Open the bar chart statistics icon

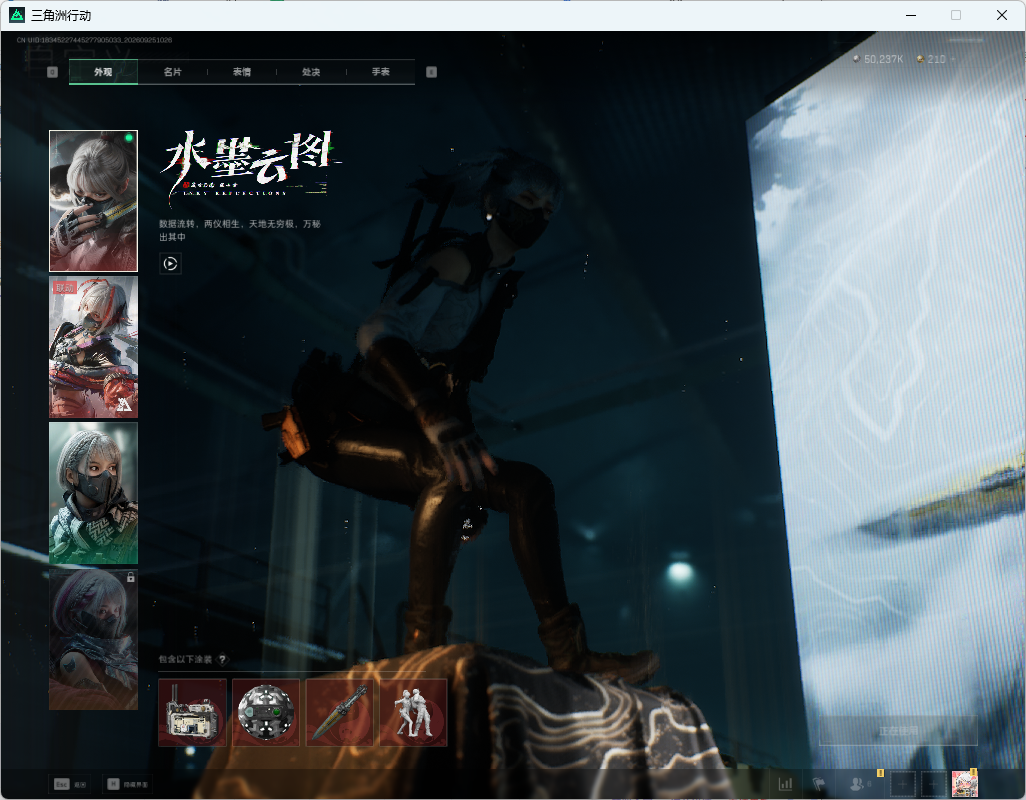[785, 783]
